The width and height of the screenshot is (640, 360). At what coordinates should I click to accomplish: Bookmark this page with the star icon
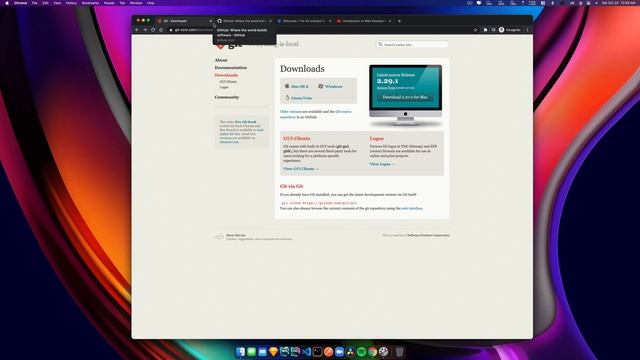tap(475, 30)
